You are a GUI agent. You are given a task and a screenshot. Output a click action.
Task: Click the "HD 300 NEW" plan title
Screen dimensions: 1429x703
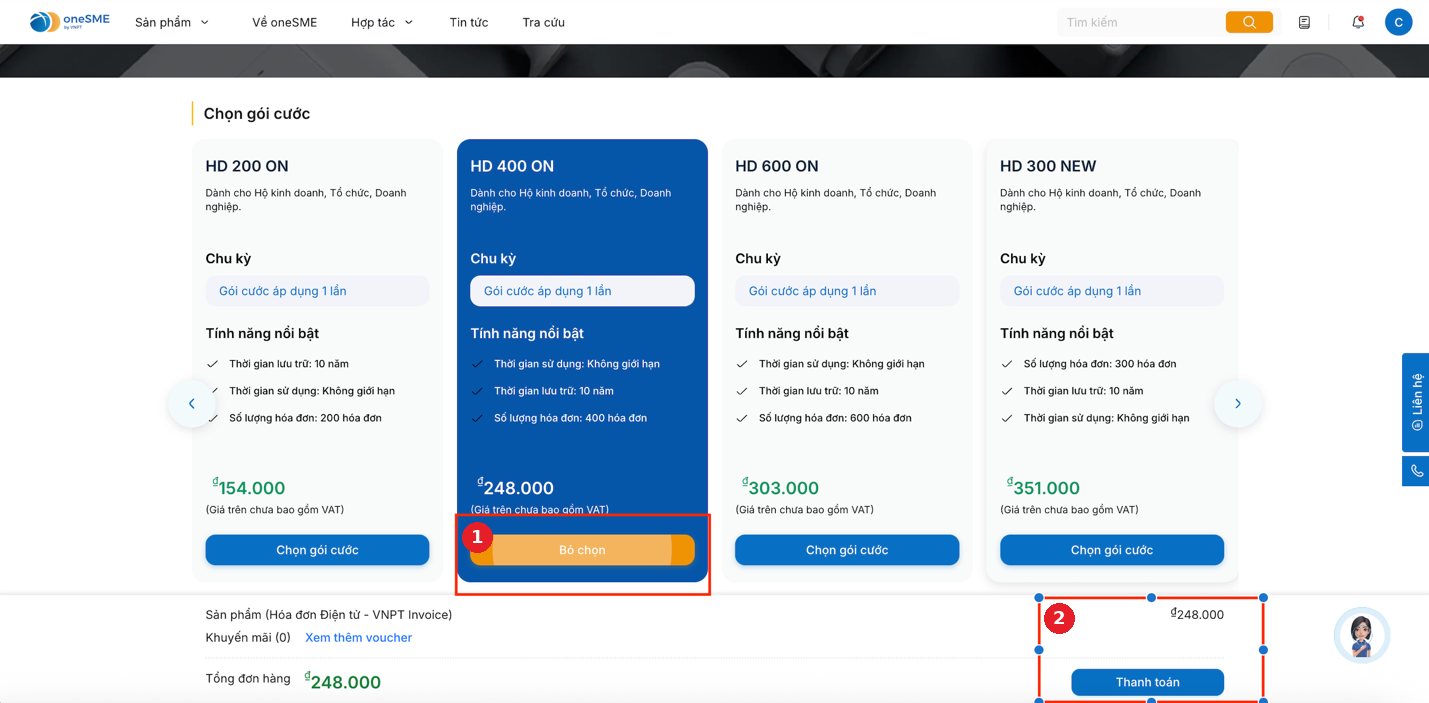(1048, 166)
